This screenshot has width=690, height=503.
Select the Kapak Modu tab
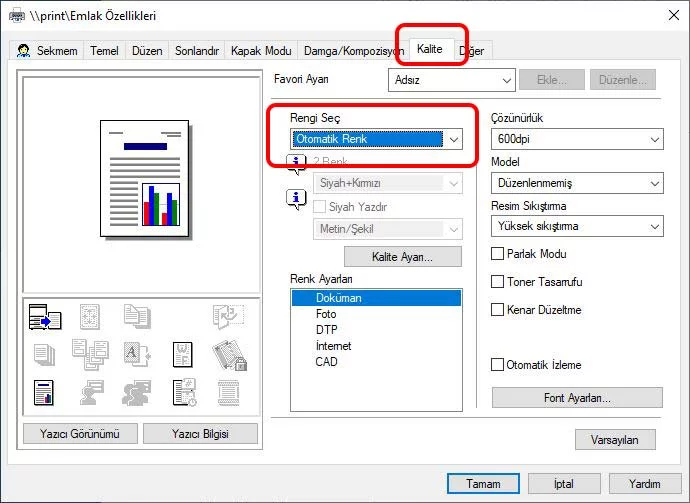click(261, 51)
